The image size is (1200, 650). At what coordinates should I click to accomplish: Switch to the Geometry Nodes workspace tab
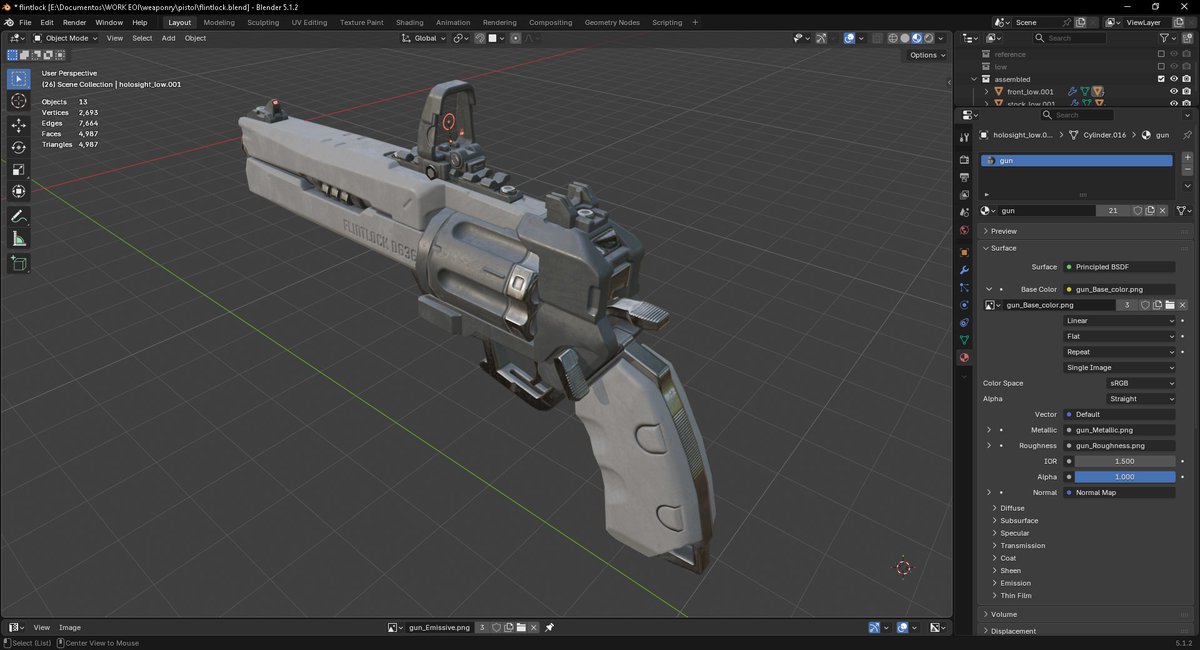tap(612, 22)
